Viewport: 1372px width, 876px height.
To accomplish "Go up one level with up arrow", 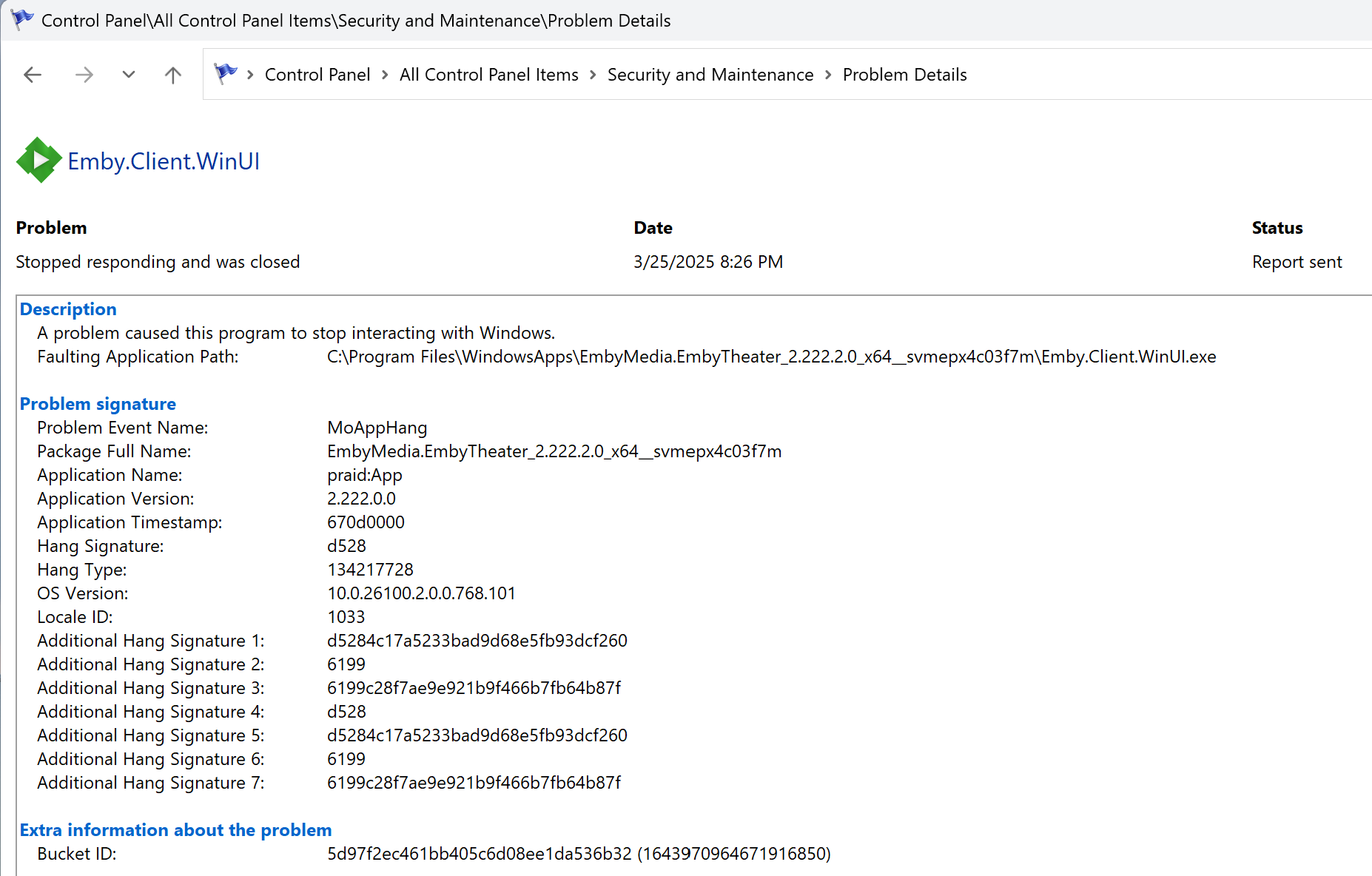I will tap(173, 75).
